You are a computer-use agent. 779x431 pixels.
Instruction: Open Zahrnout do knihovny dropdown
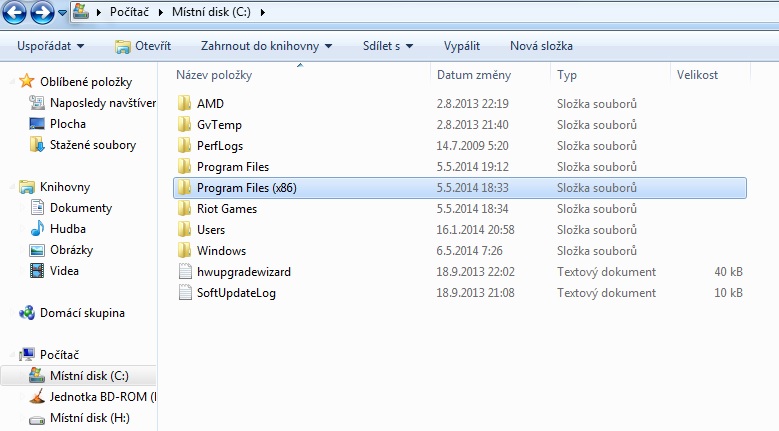tap(266, 46)
